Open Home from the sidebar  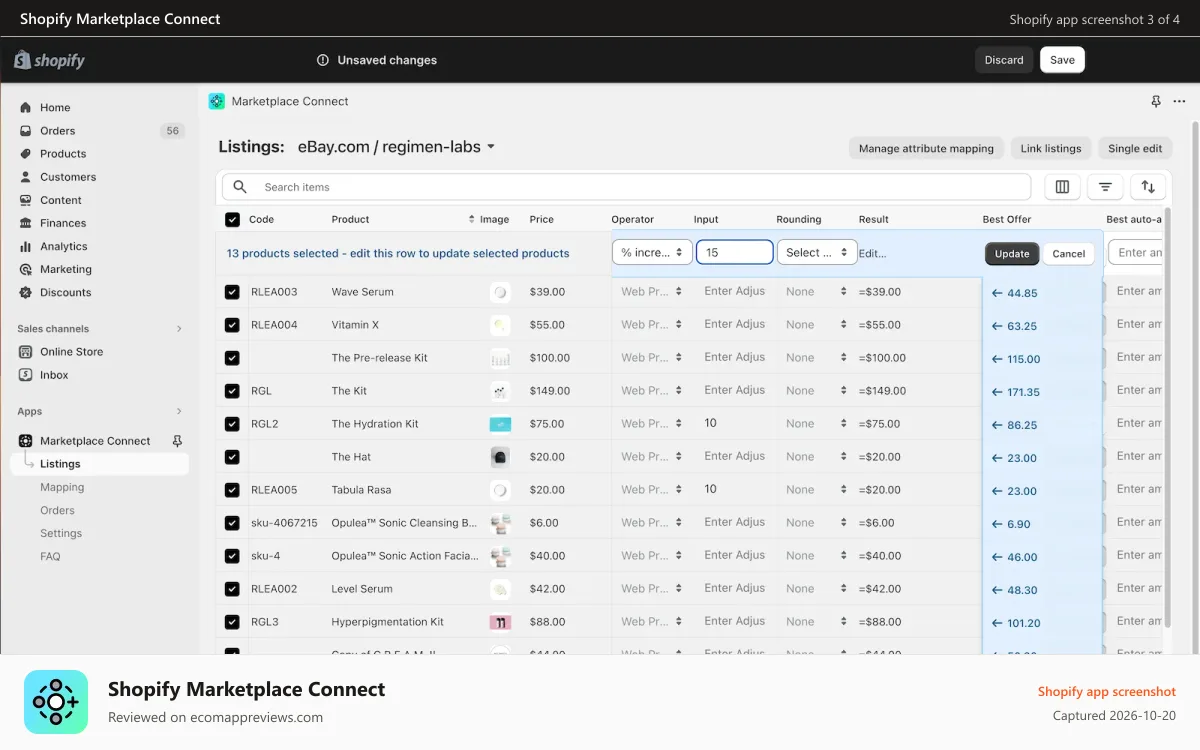pos(55,107)
